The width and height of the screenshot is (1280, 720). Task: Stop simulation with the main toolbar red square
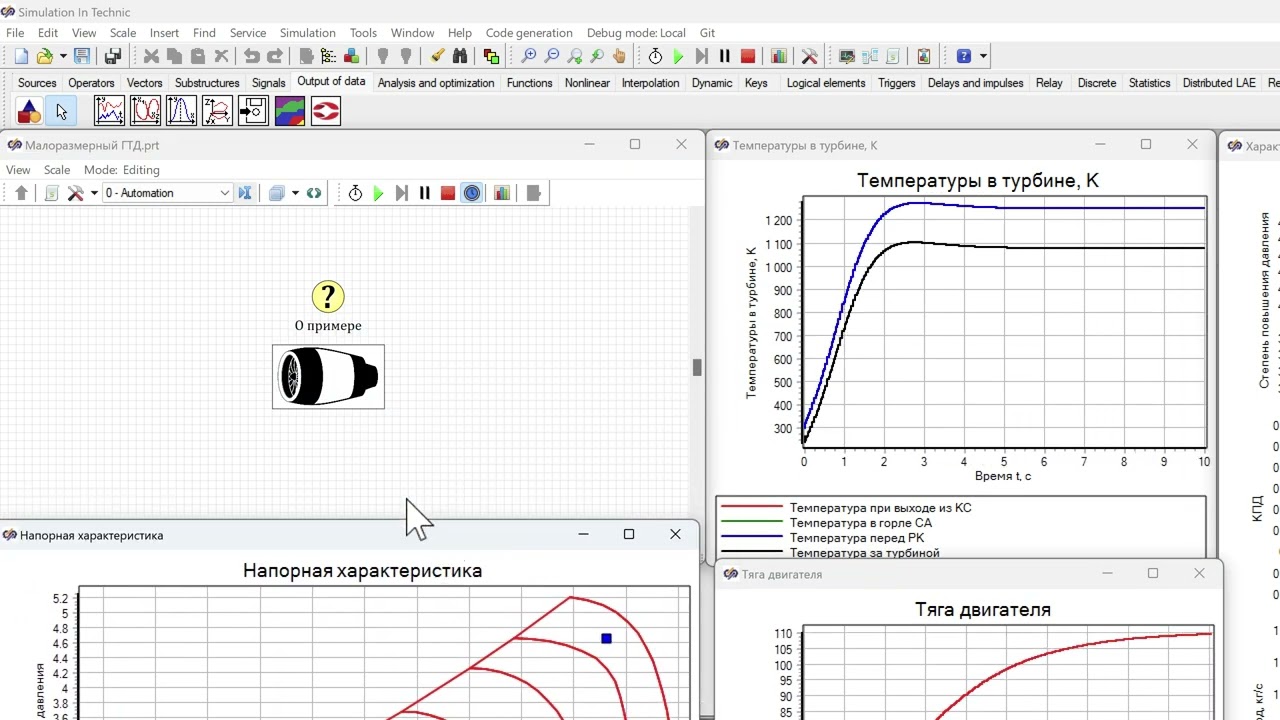pos(748,56)
